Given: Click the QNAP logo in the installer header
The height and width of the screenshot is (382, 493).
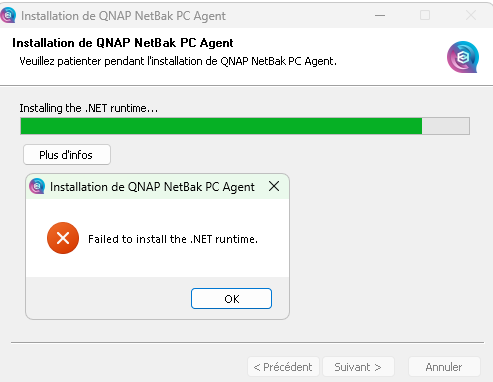Looking at the screenshot, I should [463, 57].
